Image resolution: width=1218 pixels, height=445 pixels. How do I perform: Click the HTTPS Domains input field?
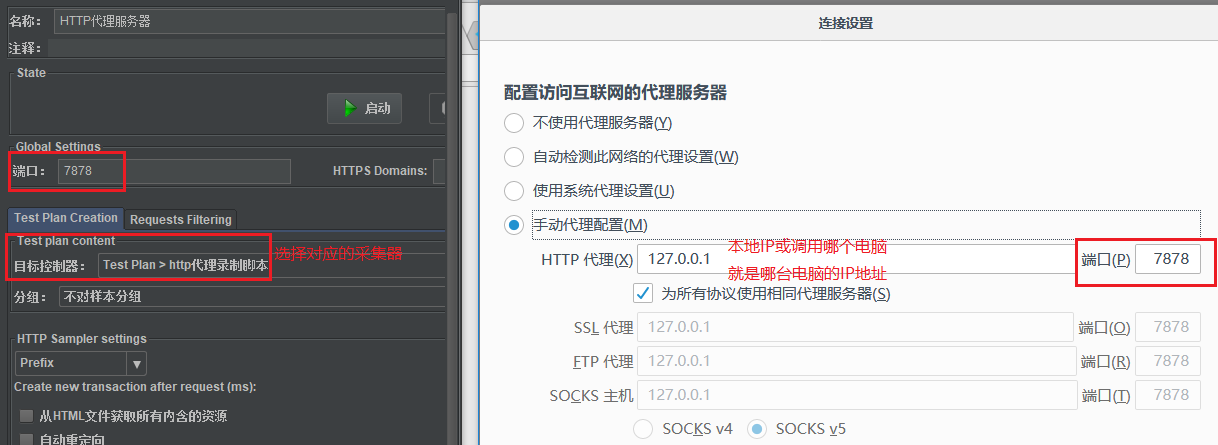pos(439,171)
